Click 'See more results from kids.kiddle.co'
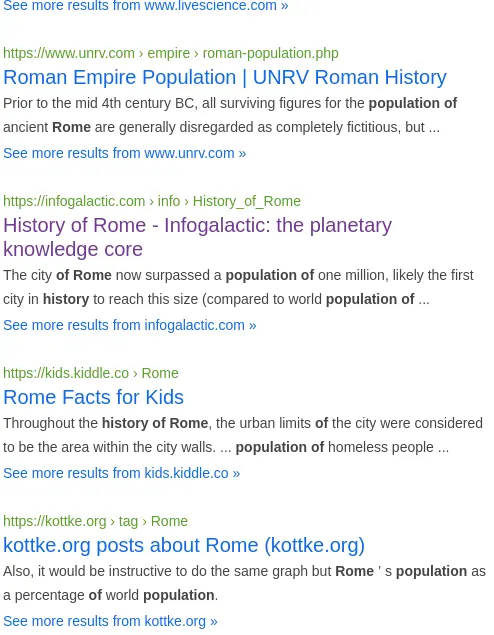This screenshot has width=494, height=635. 121,473
